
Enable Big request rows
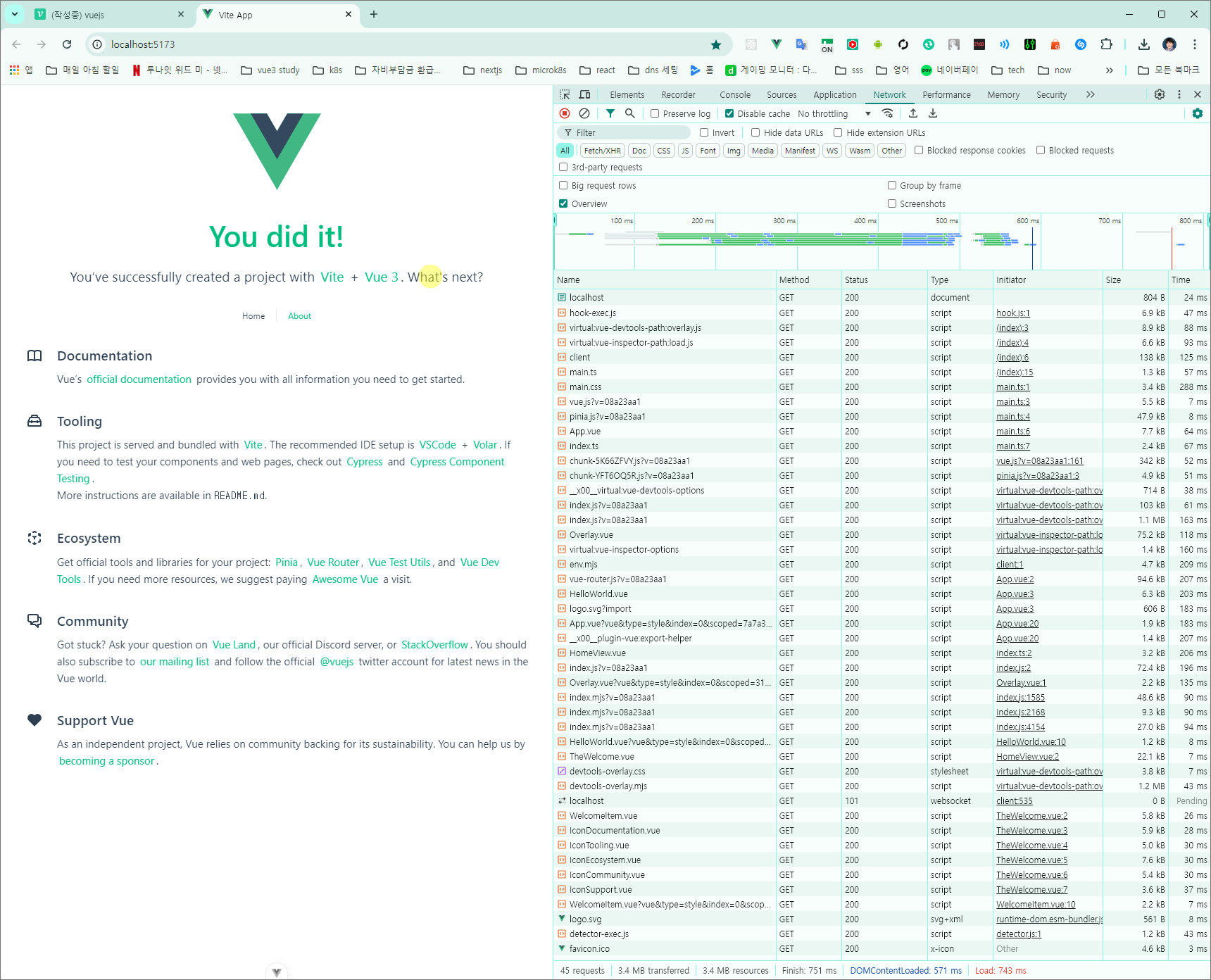pos(563,185)
